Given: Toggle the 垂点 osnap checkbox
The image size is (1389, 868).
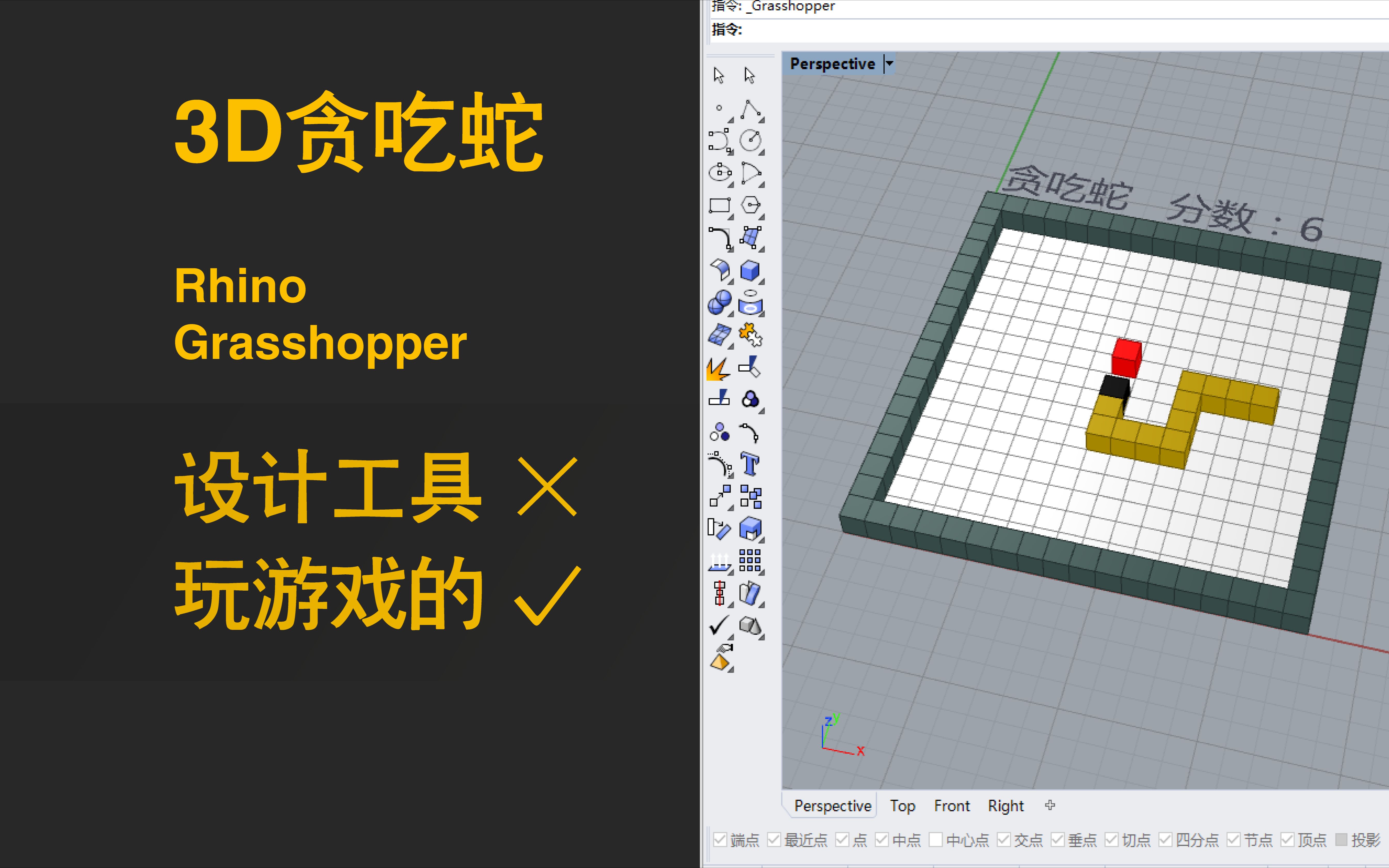Looking at the screenshot, I should 1058,840.
